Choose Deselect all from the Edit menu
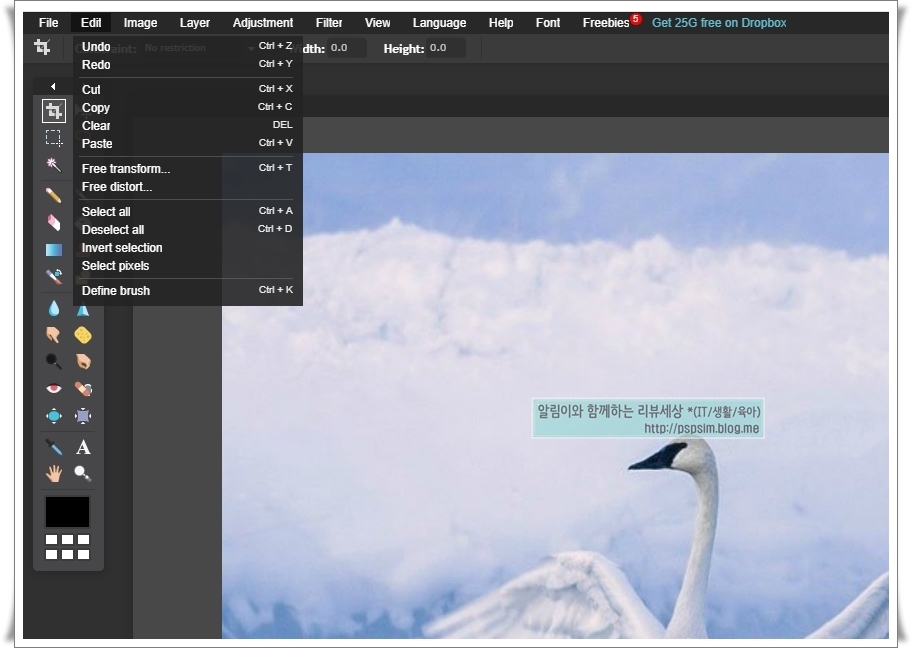This screenshot has width=912, height=648. coord(187,230)
